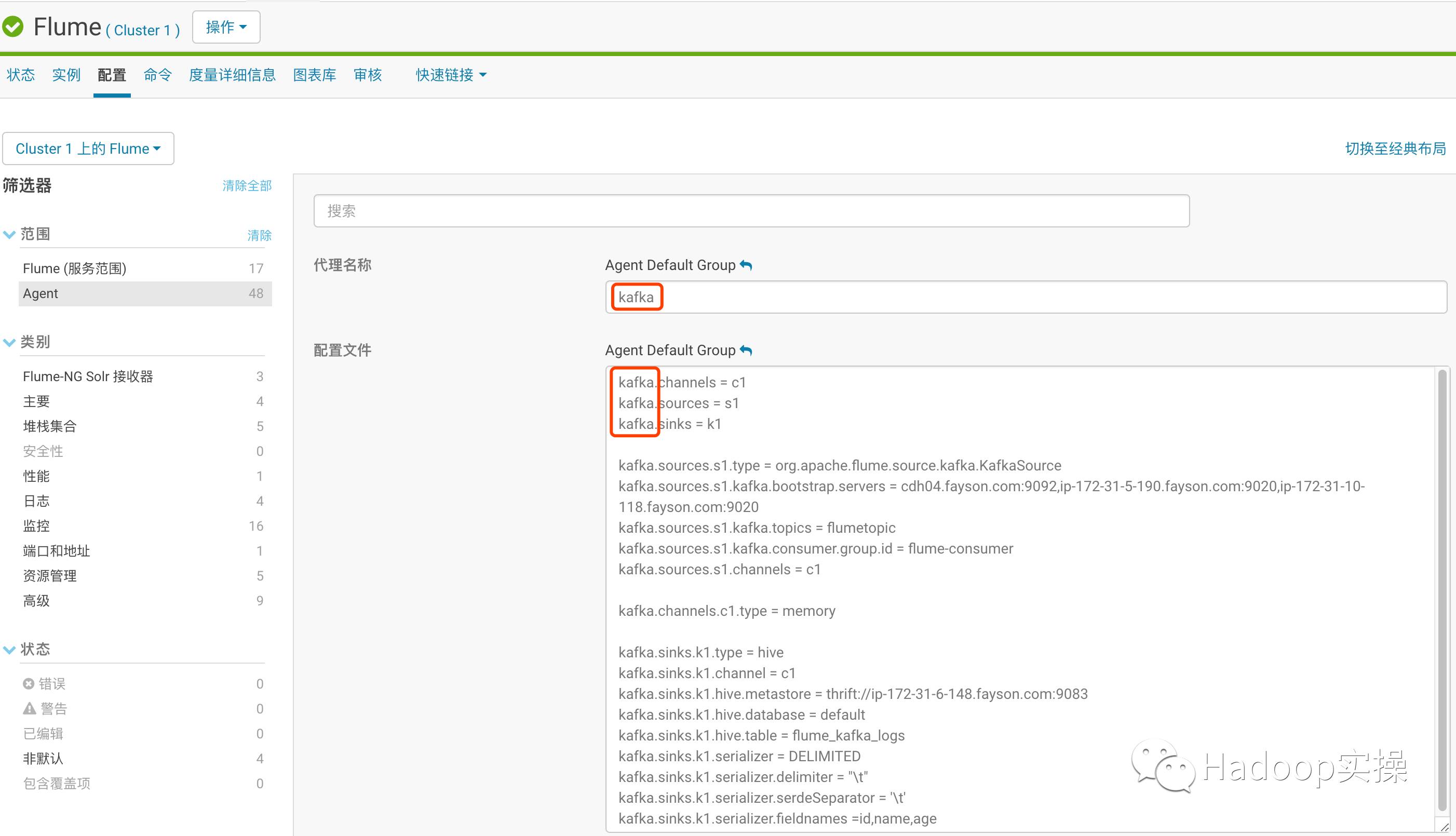Filter by 端口和地址 category
This screenshot has width=1456, height=836.
pyautogui.click(x=145, y=550)
